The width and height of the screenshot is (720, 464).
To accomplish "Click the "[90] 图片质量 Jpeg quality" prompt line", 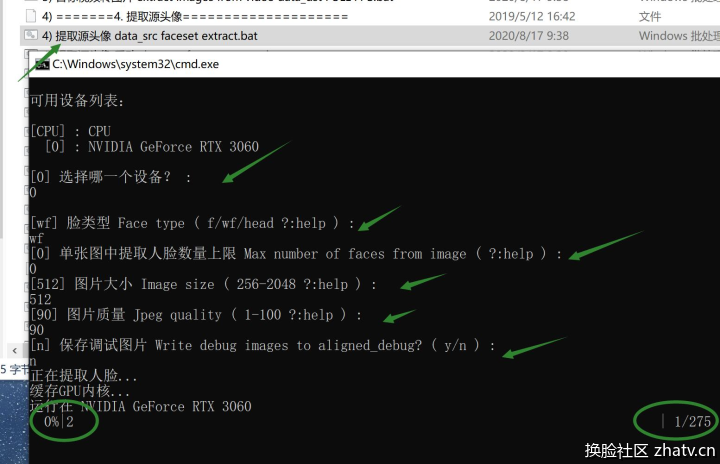I will (196, 315).
